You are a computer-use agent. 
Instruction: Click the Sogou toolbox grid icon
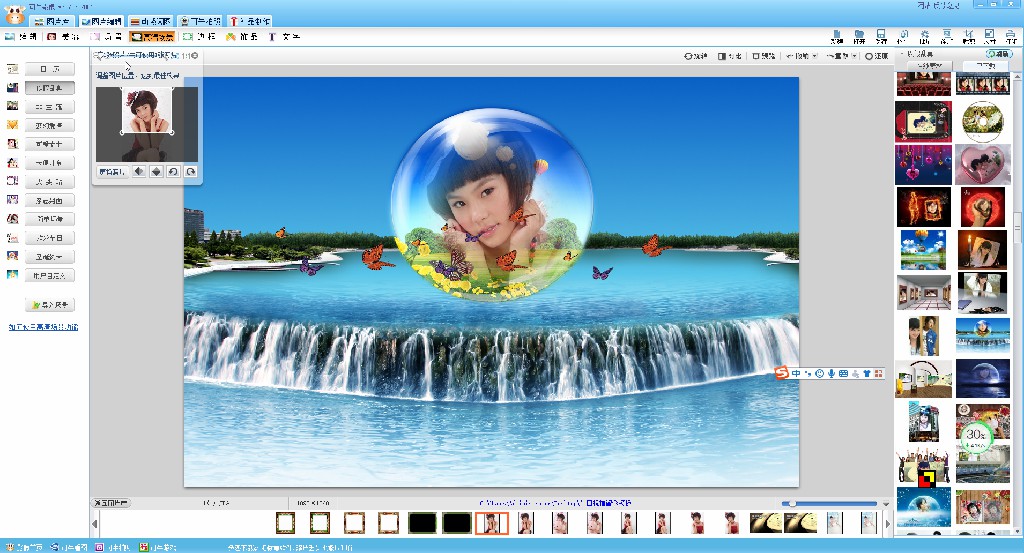pos(879,373)
